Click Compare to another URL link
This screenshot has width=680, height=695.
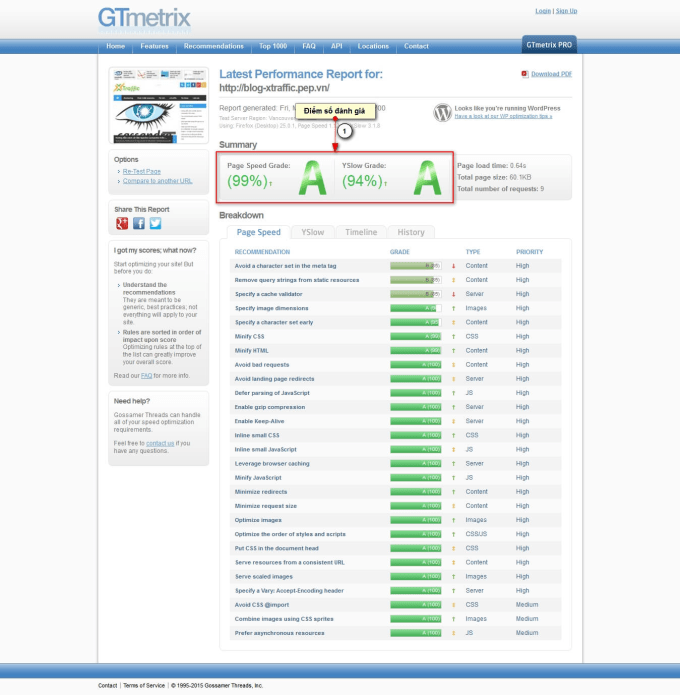point(157,181)
